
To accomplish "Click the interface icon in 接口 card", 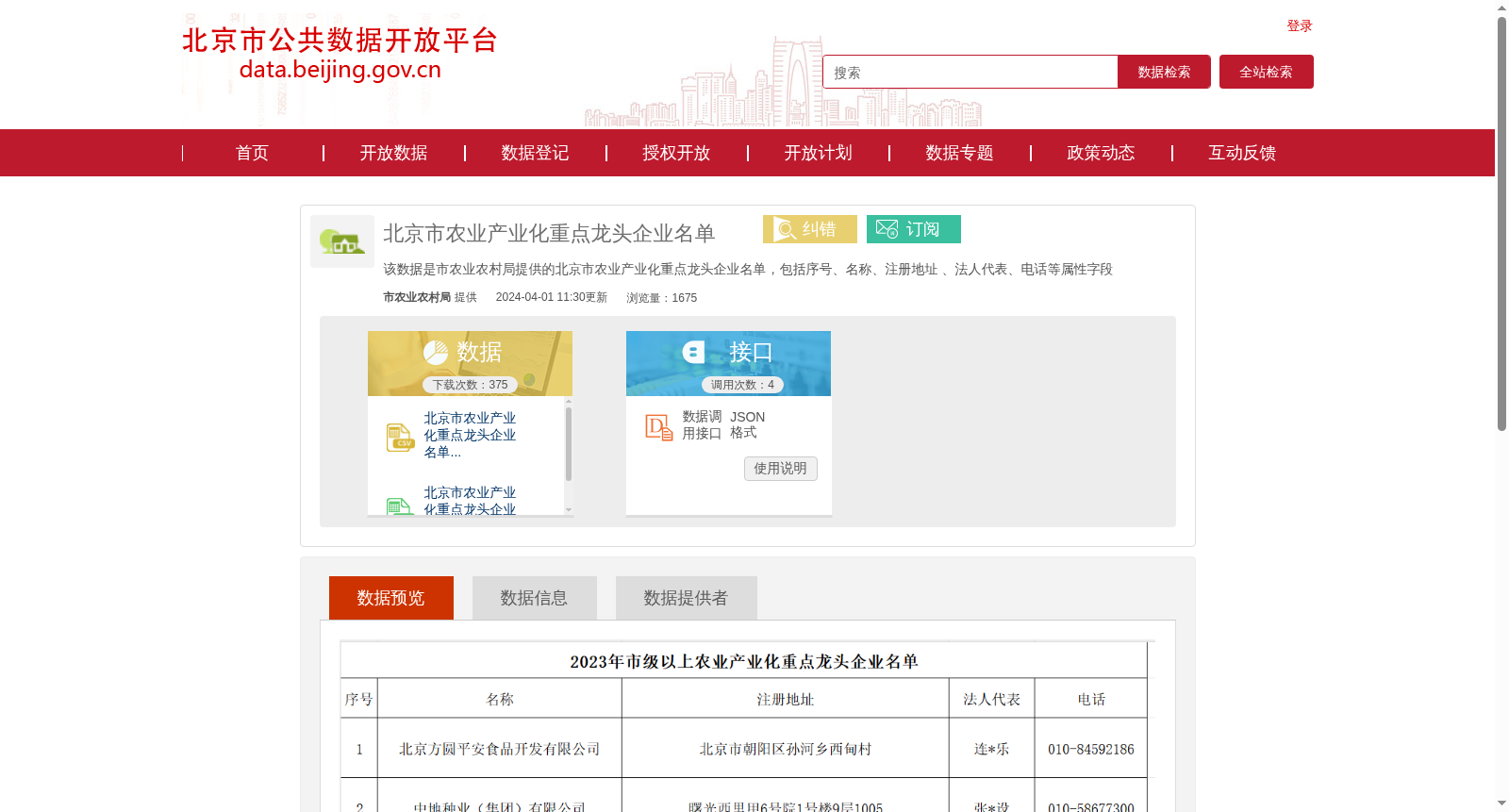I will pyautogui.click(x=694, y=353).
